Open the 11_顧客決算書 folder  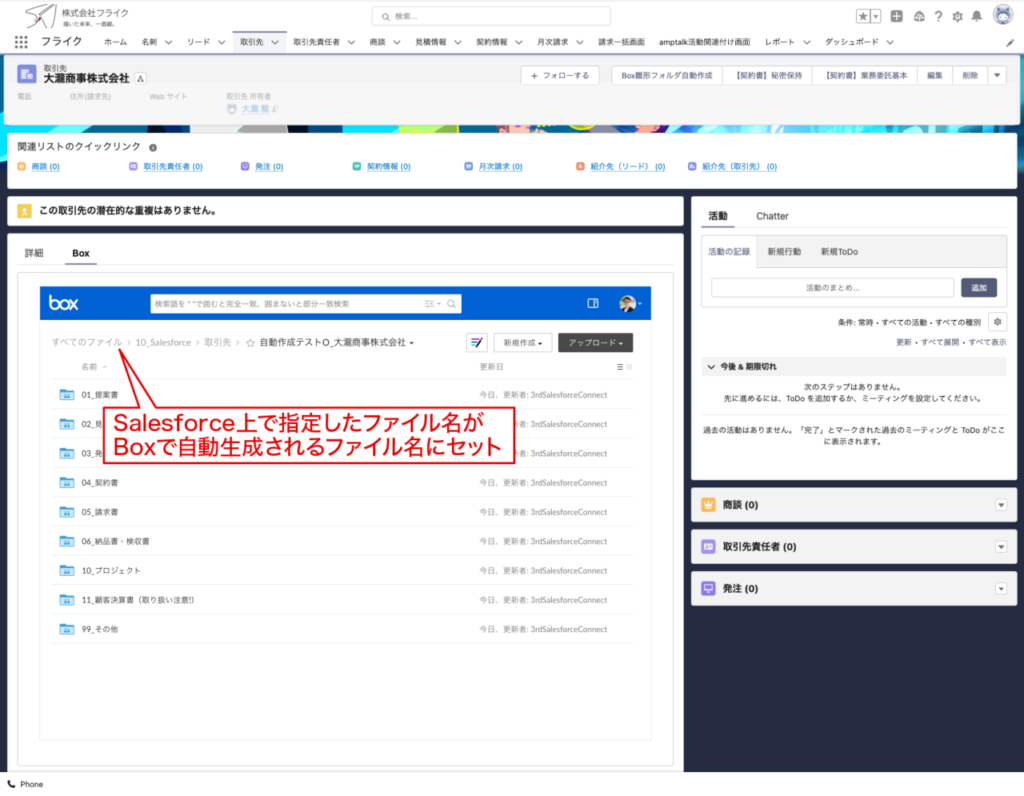click(x=138, y=600)
